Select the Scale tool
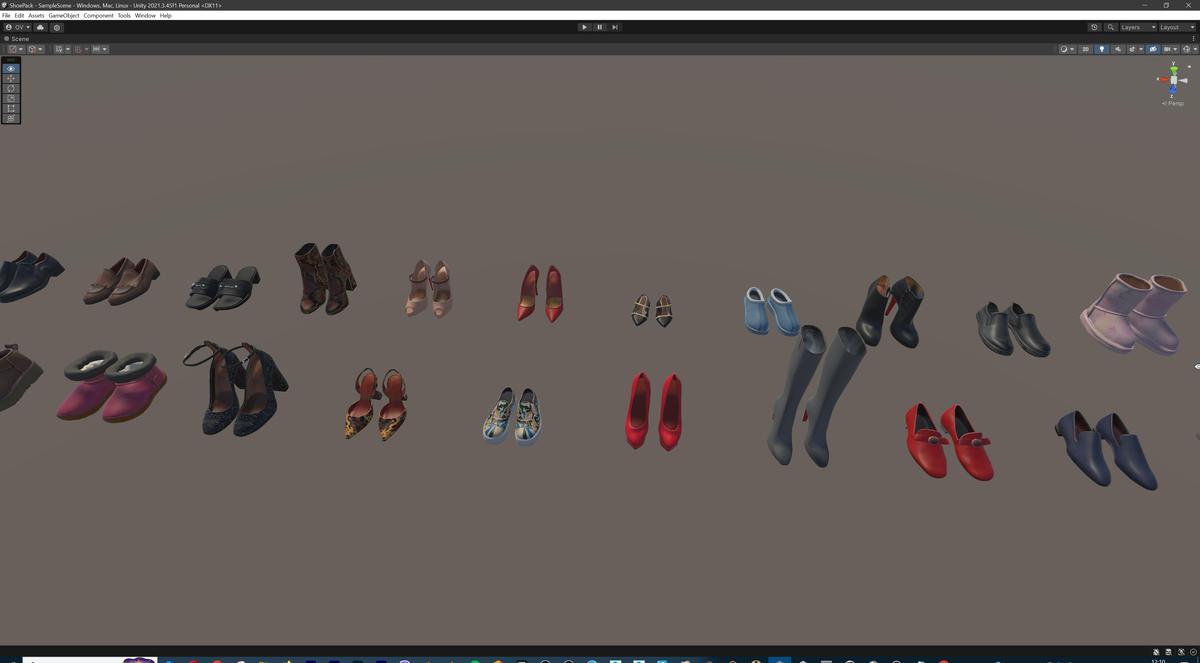The image size is (1200, 663). (10, 98)
